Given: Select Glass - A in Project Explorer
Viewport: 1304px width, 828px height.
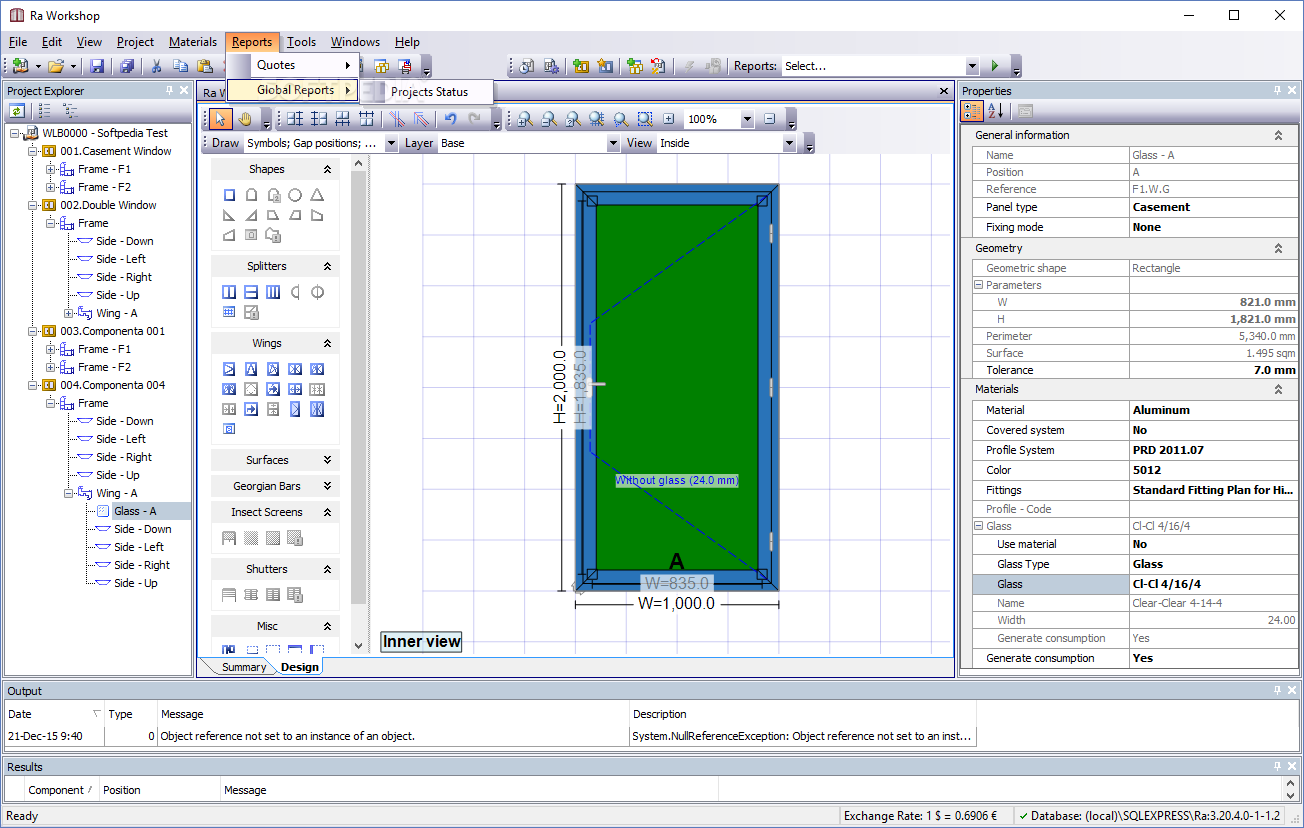Looking at the screenshot, I should tap(135, 511).
